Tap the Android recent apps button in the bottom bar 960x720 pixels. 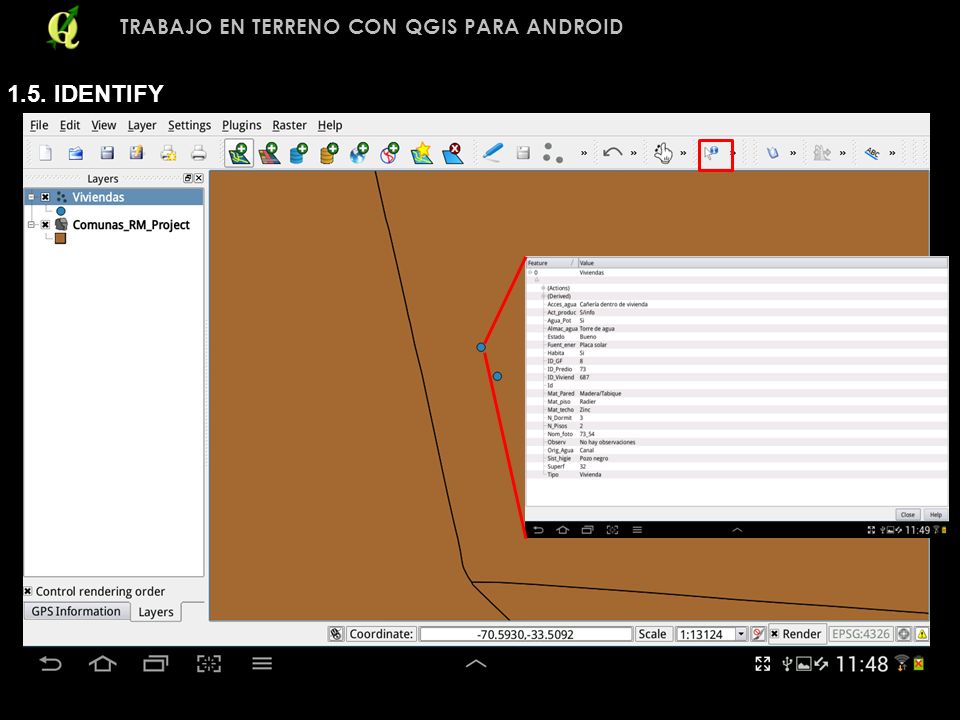[x=156, y=663]
